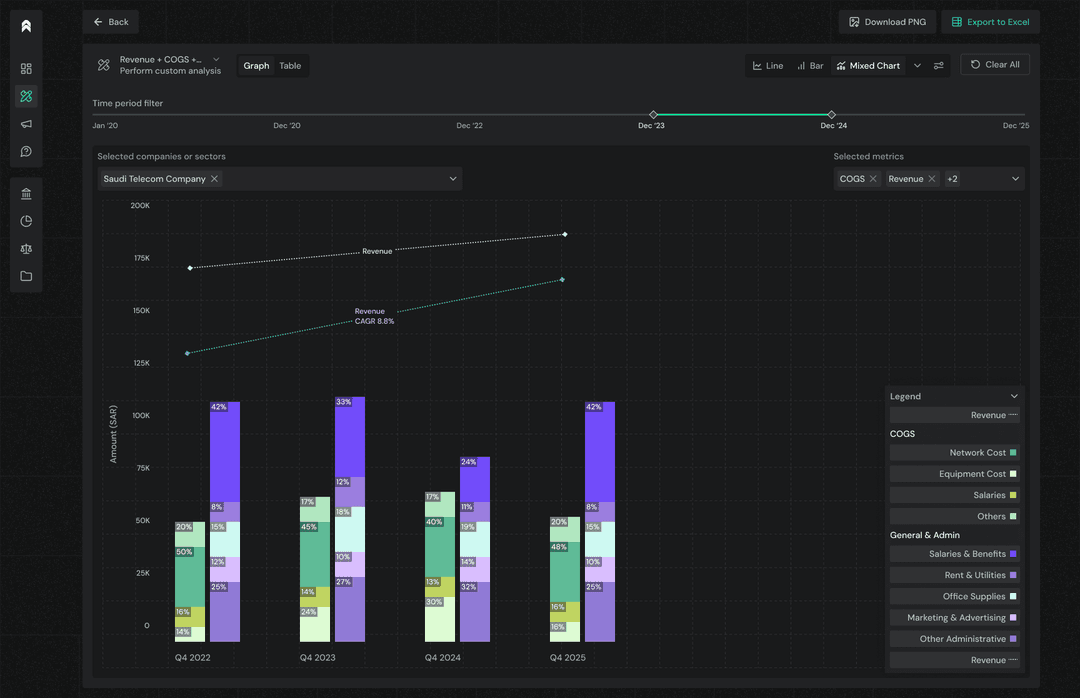
Task: Toggle Marketing & Advertising legend entry
Action: click(x=955, y=618)
